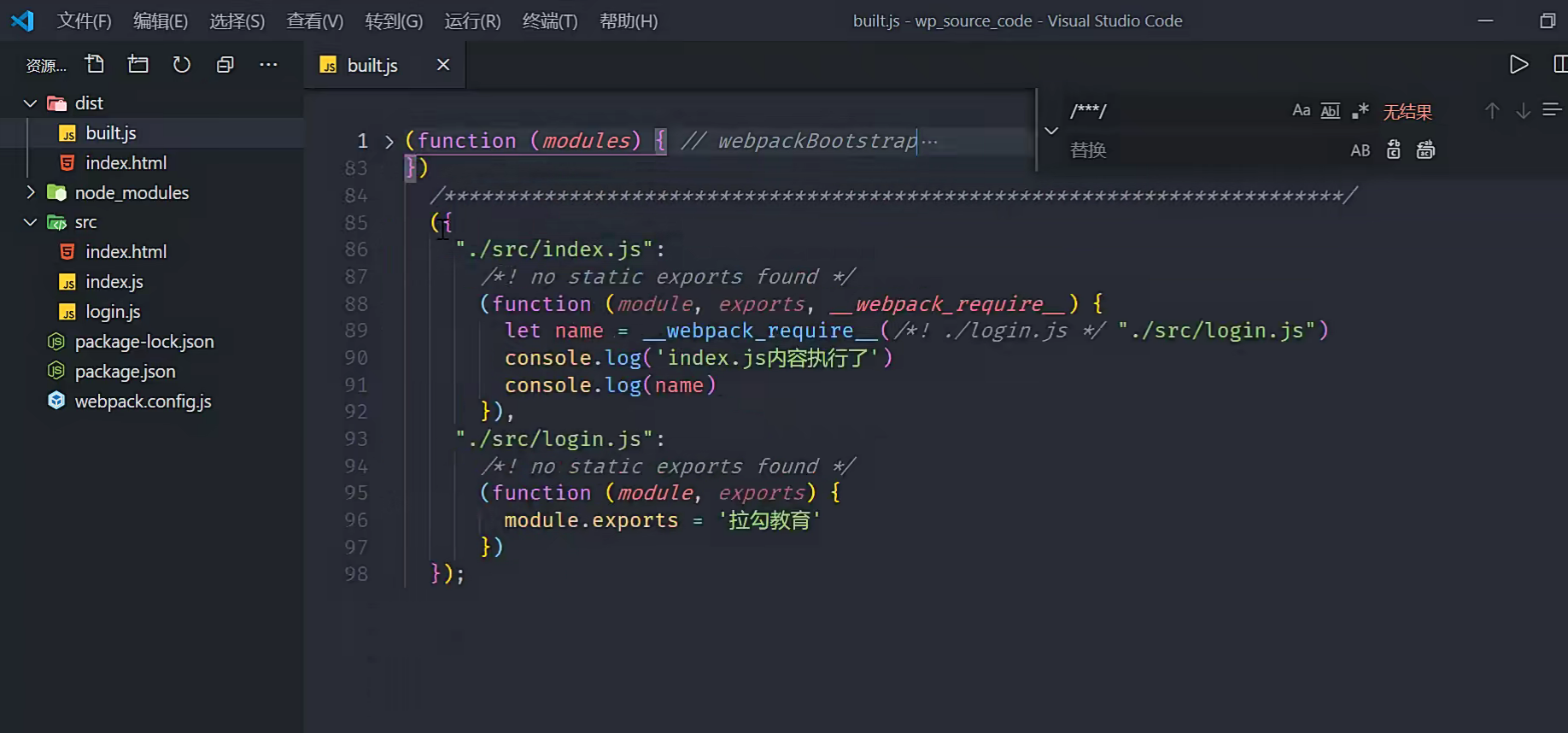Open explorer more actions menu
Screen dimensions: 1568x733
(268, 65)
